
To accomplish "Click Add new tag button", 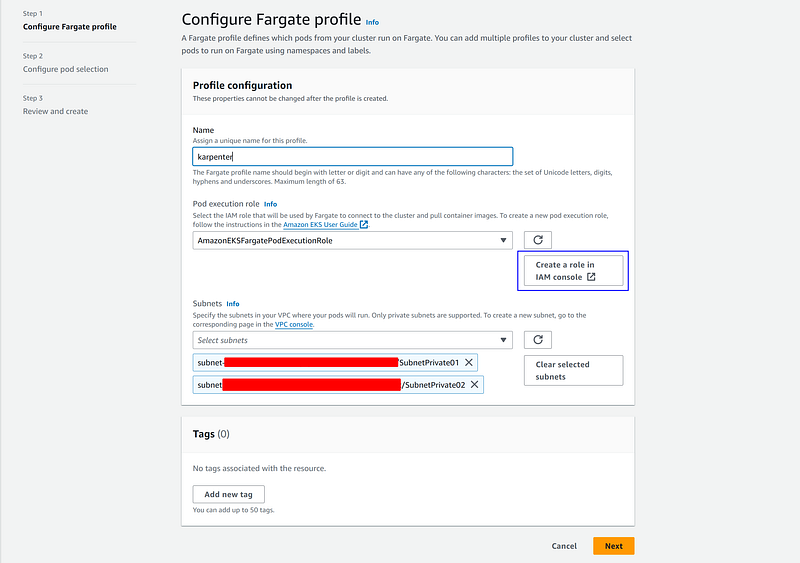I will [229, 494].
